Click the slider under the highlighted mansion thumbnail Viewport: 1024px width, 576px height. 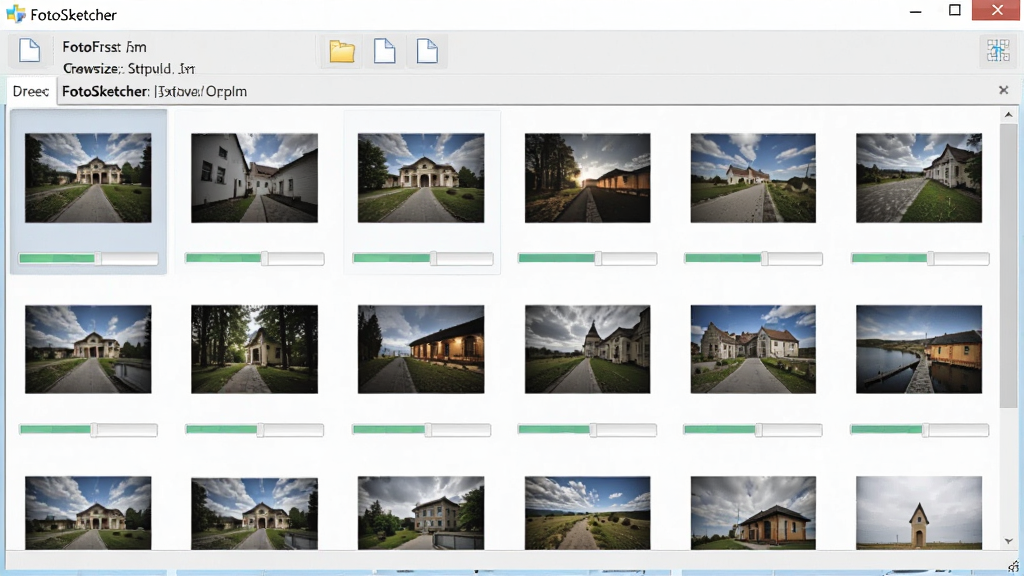[x=88, y=259]
